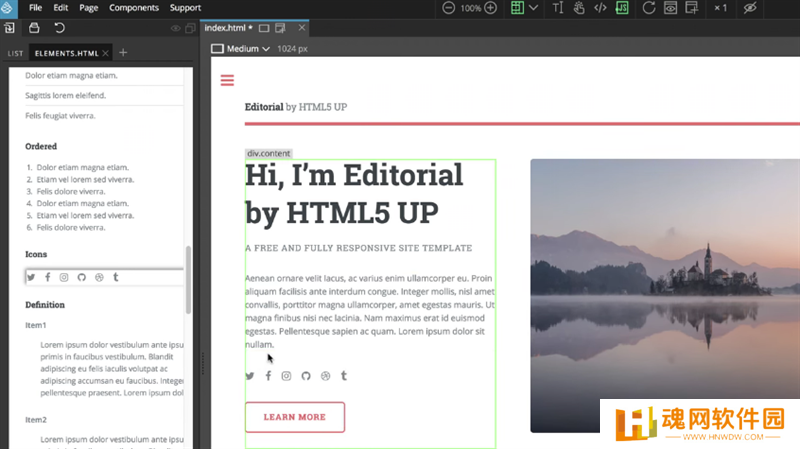Screen dimensions: 800x449
Task: Click the Ordered heading in library panel
Action: (41, 146)
